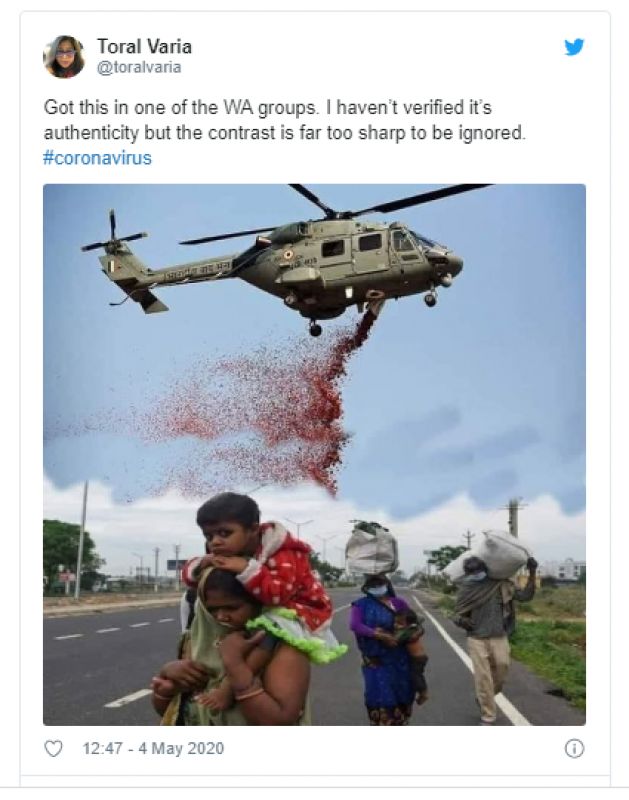This screenshot has width=629, height=800.
Task: Like the tweet with heart icon
Action: [54, 748]
